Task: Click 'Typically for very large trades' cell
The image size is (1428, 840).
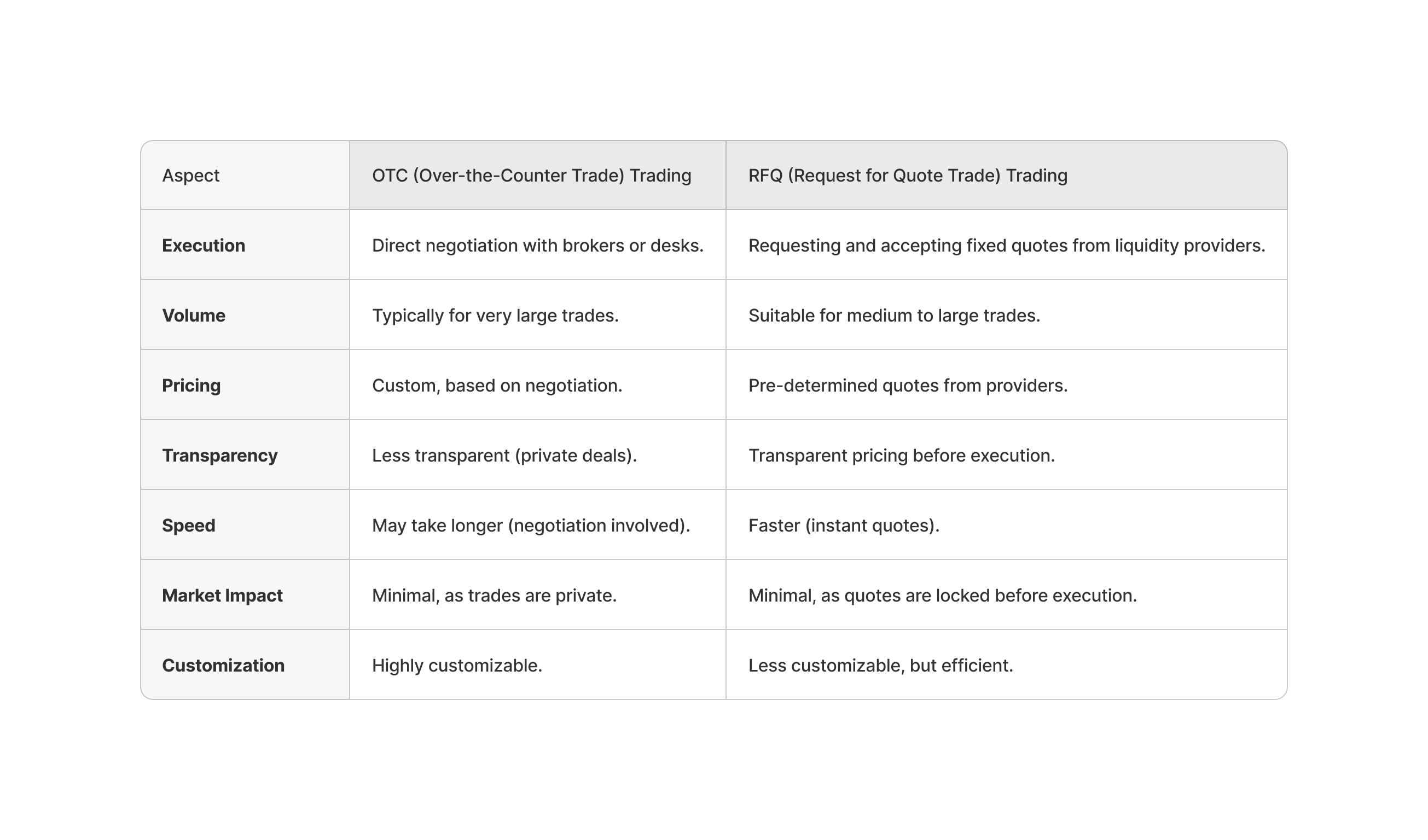Action: click(495, 316)
